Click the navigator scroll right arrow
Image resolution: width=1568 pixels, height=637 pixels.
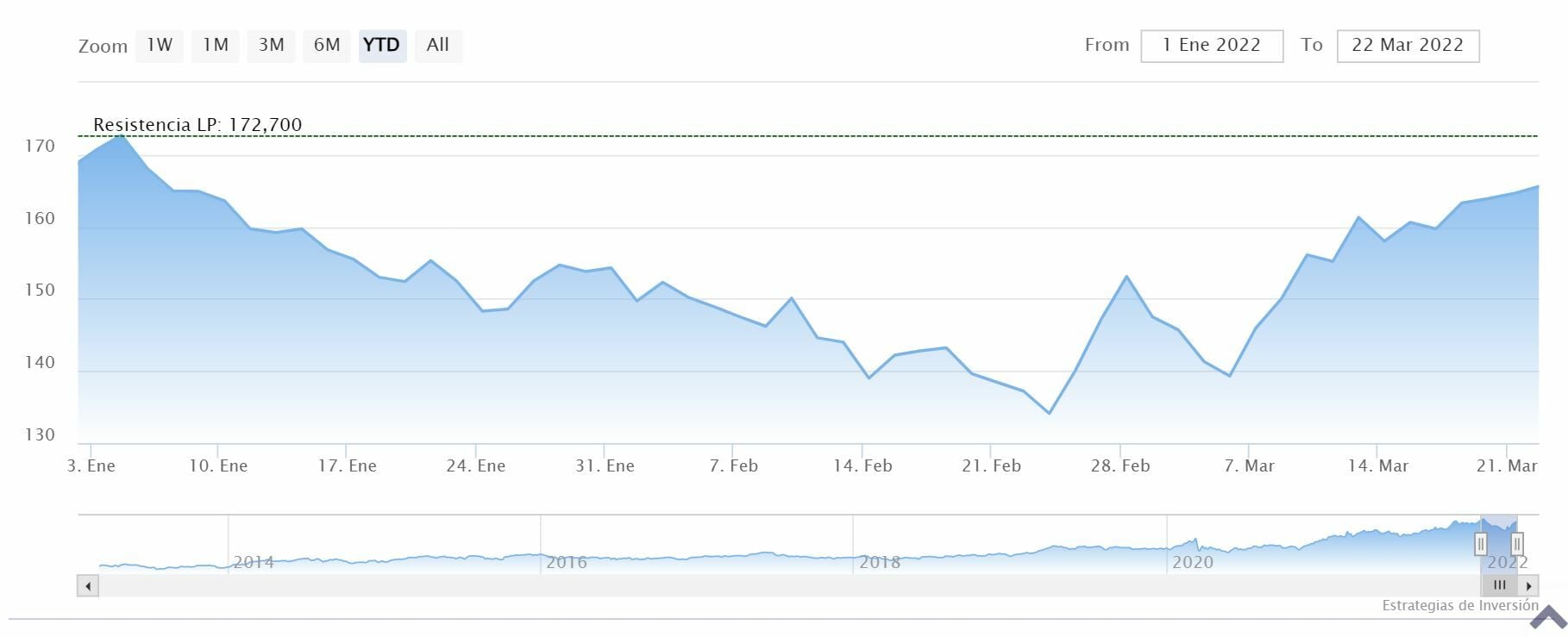click(x=1528, y=586)
